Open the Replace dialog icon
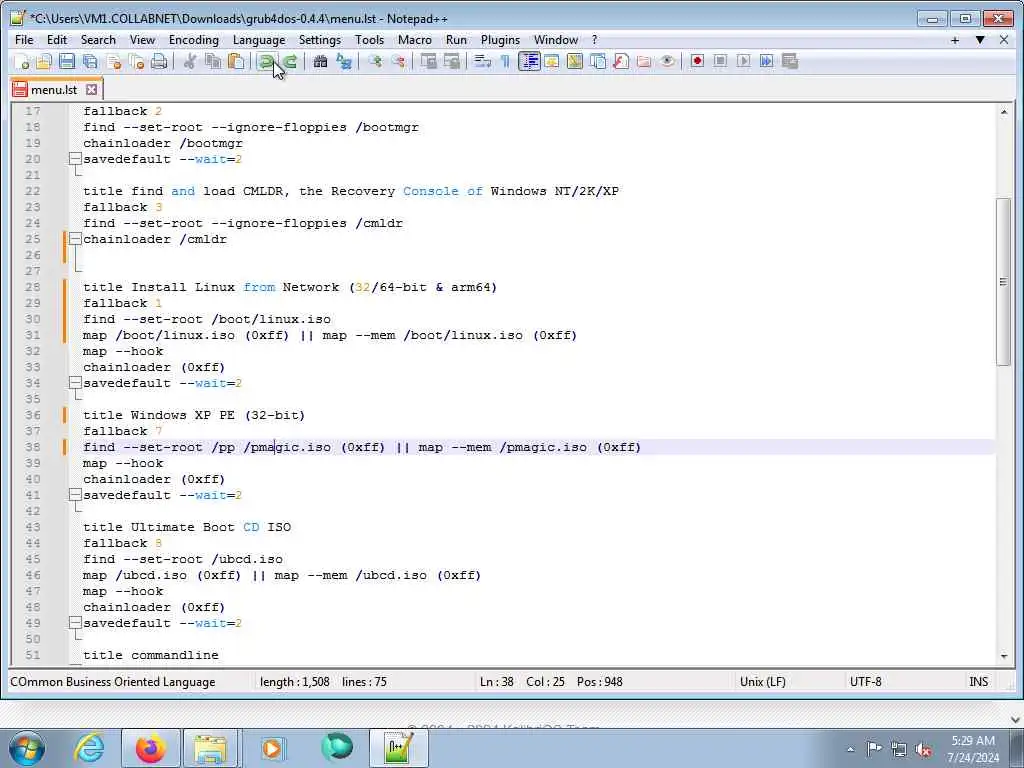This screenshot has width=1024, height=768. click(x=344, y=61)
